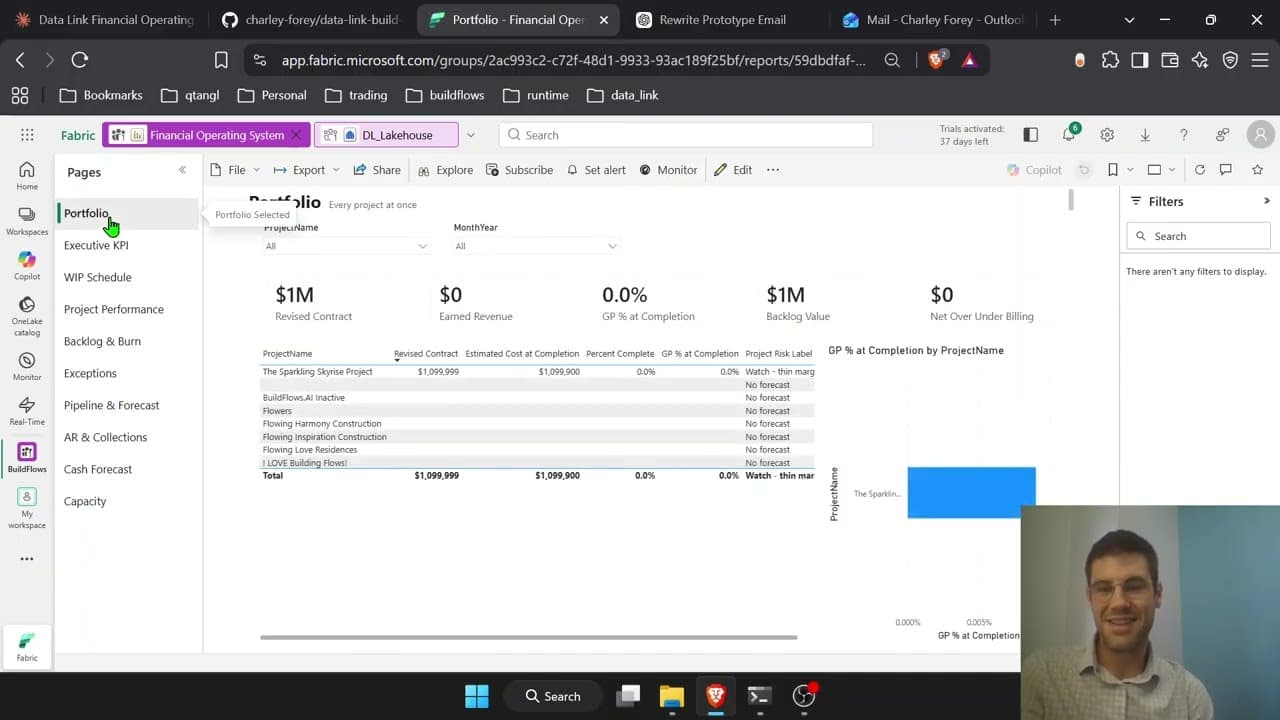The image size is (1280, 720).
Task: Open the bookmarks icon in report toolbar
Action: pos(1112,170)
